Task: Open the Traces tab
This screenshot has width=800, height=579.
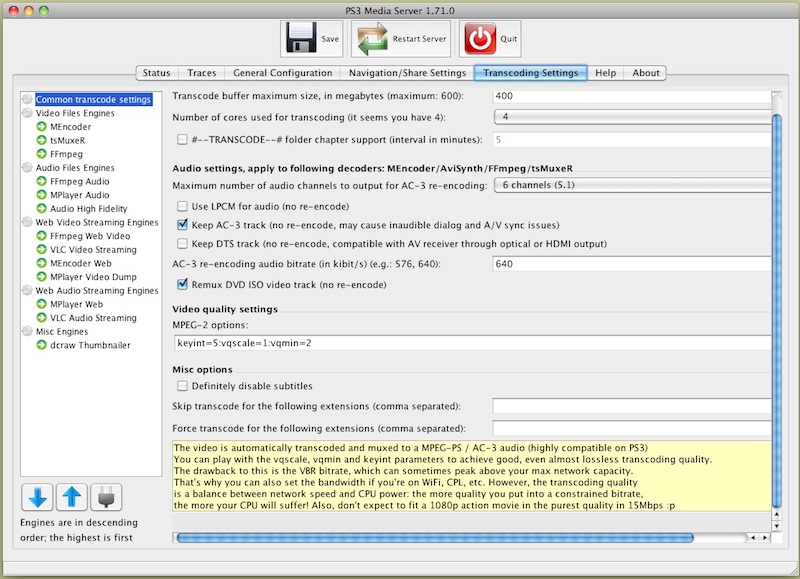Action: tap(201, 73)
